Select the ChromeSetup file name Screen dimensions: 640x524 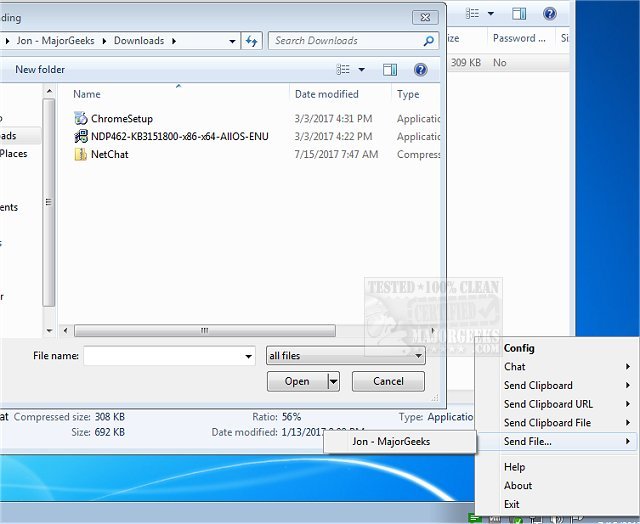click(122, 119)
